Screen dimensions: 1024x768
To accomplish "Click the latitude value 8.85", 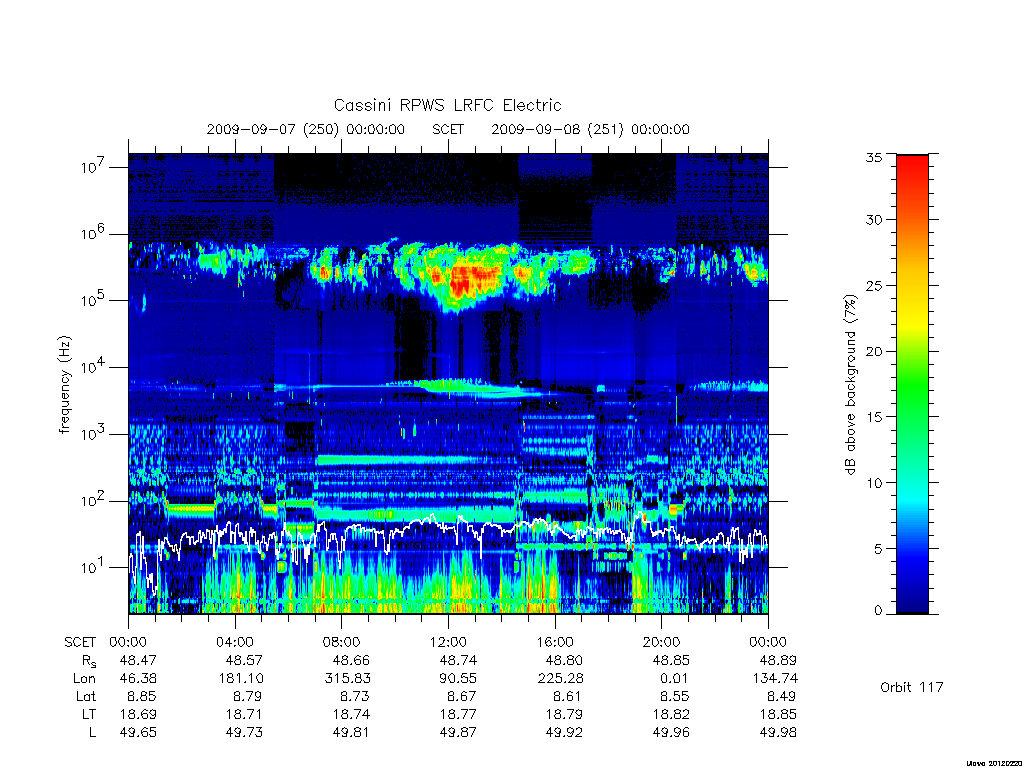I will pos(142,696).
